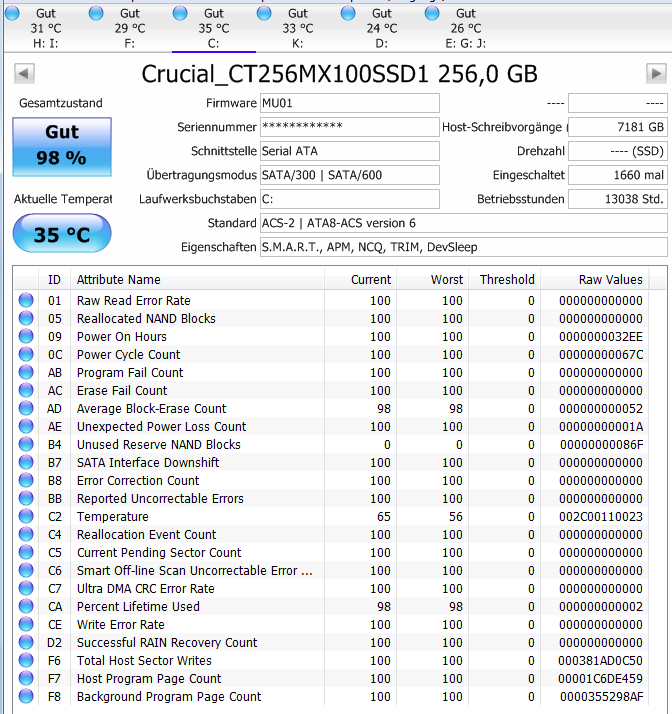Image resolution: width=672 pixels, height=714 pixels.
Task: Click the Host-Schreibvorgänge 7181 GB value
Action: 618,127
